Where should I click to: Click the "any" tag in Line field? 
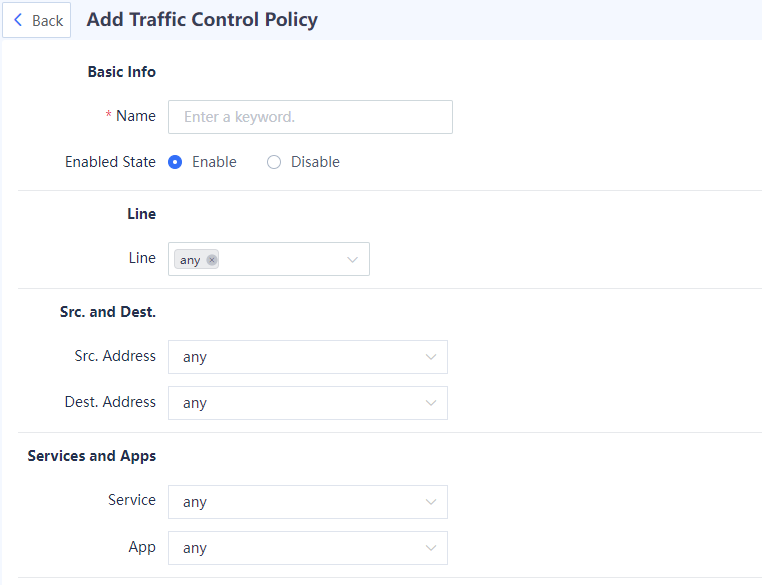(190, 260)
